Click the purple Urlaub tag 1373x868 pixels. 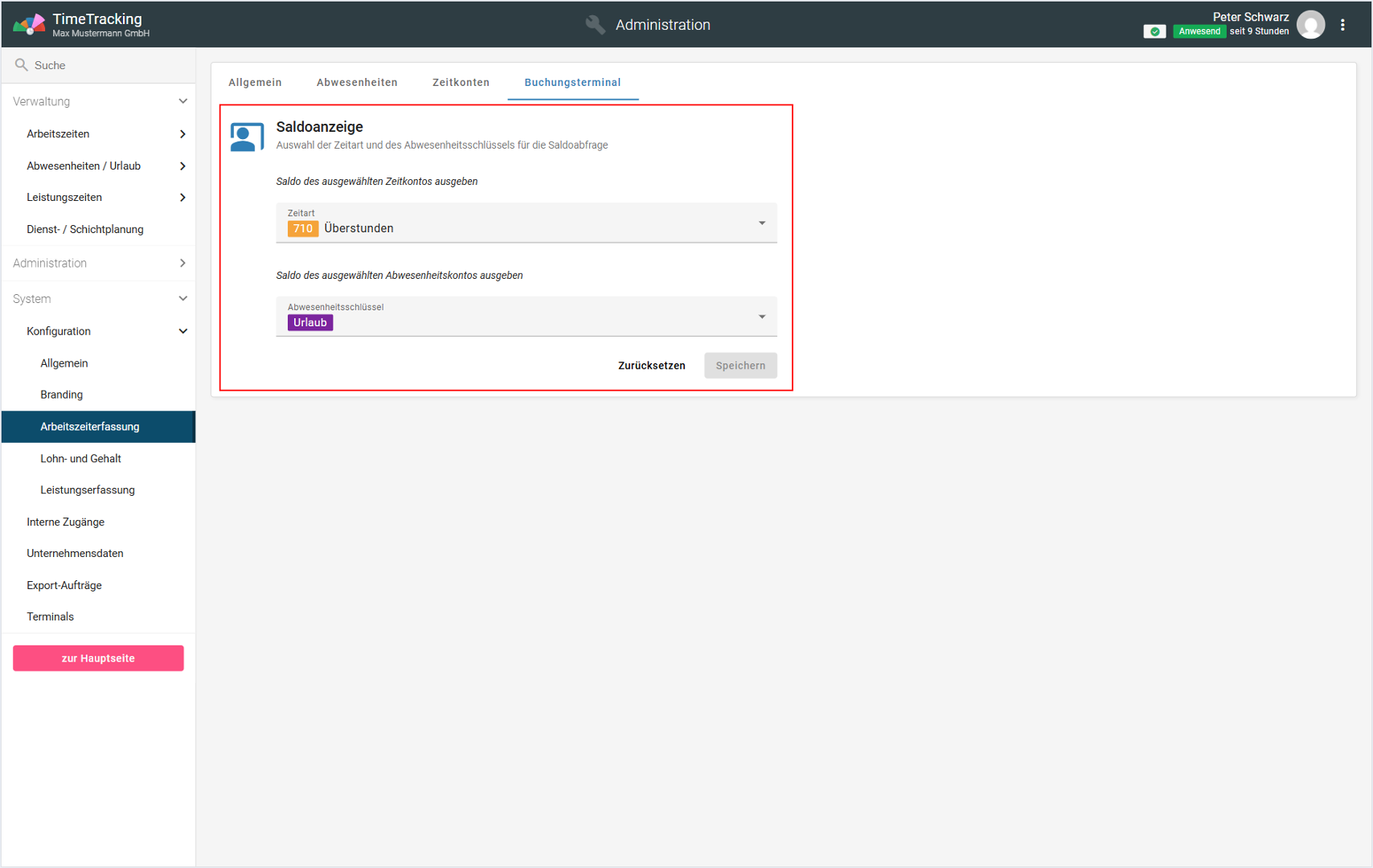pyautogui.click(x=310, y=322)
